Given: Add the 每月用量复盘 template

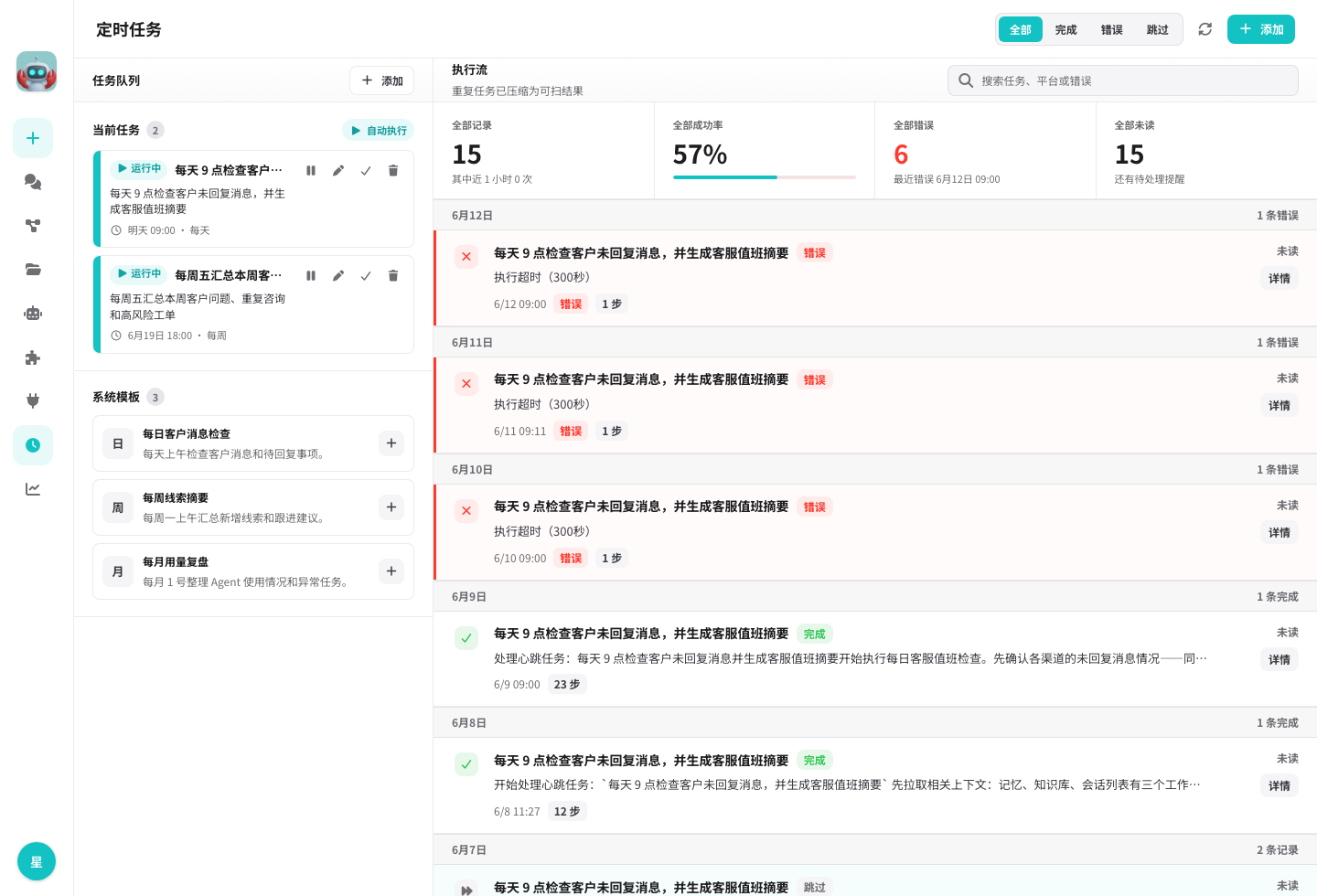Looking at the screenshot, I should [391, 571].
